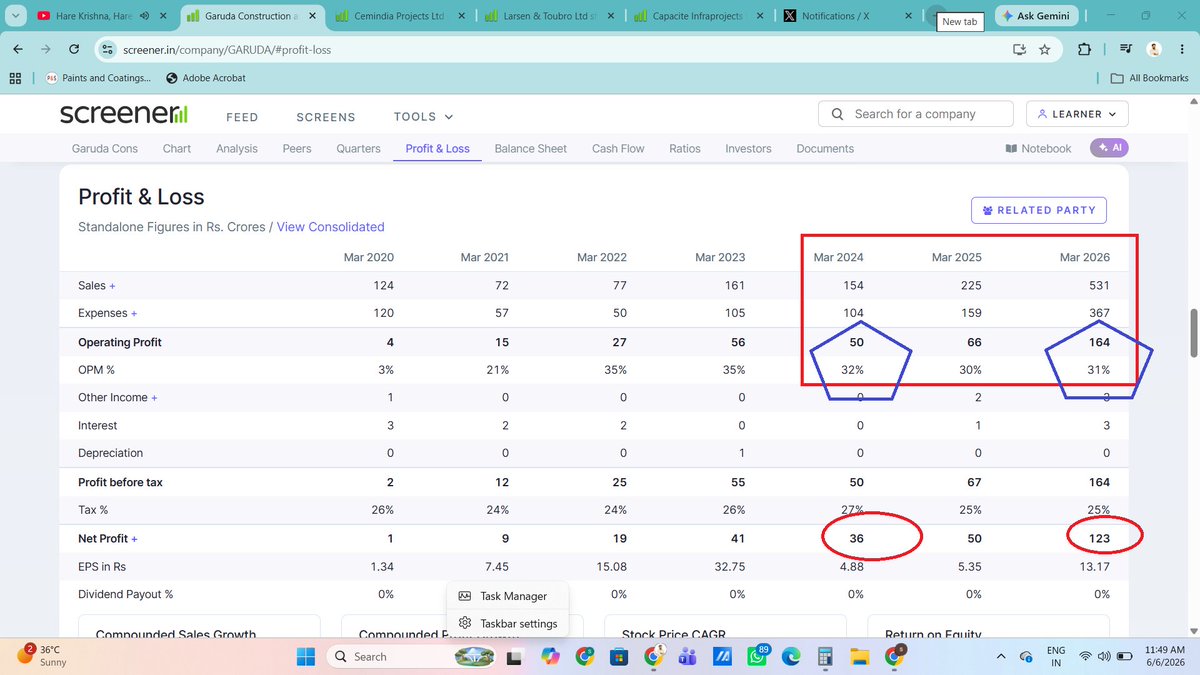Open the Notebook link
The width and height of the screenshot is (1200, 675).
click(x=1038, y=149)
